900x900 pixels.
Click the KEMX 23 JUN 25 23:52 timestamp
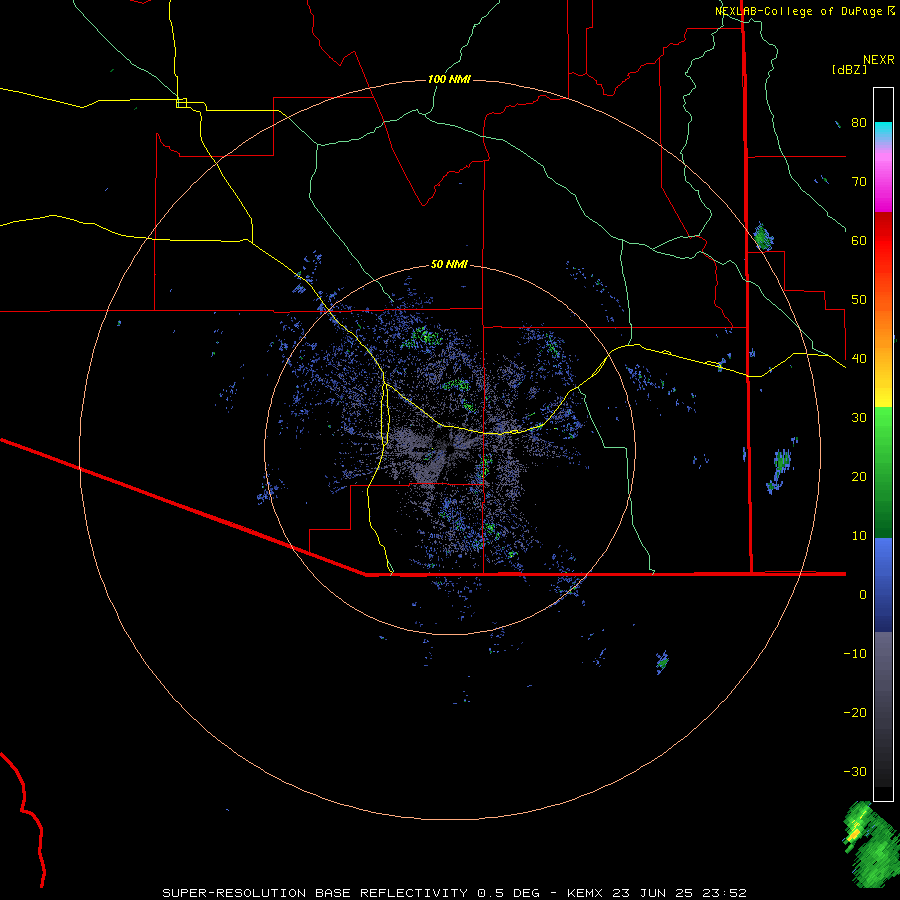(657, 893)
